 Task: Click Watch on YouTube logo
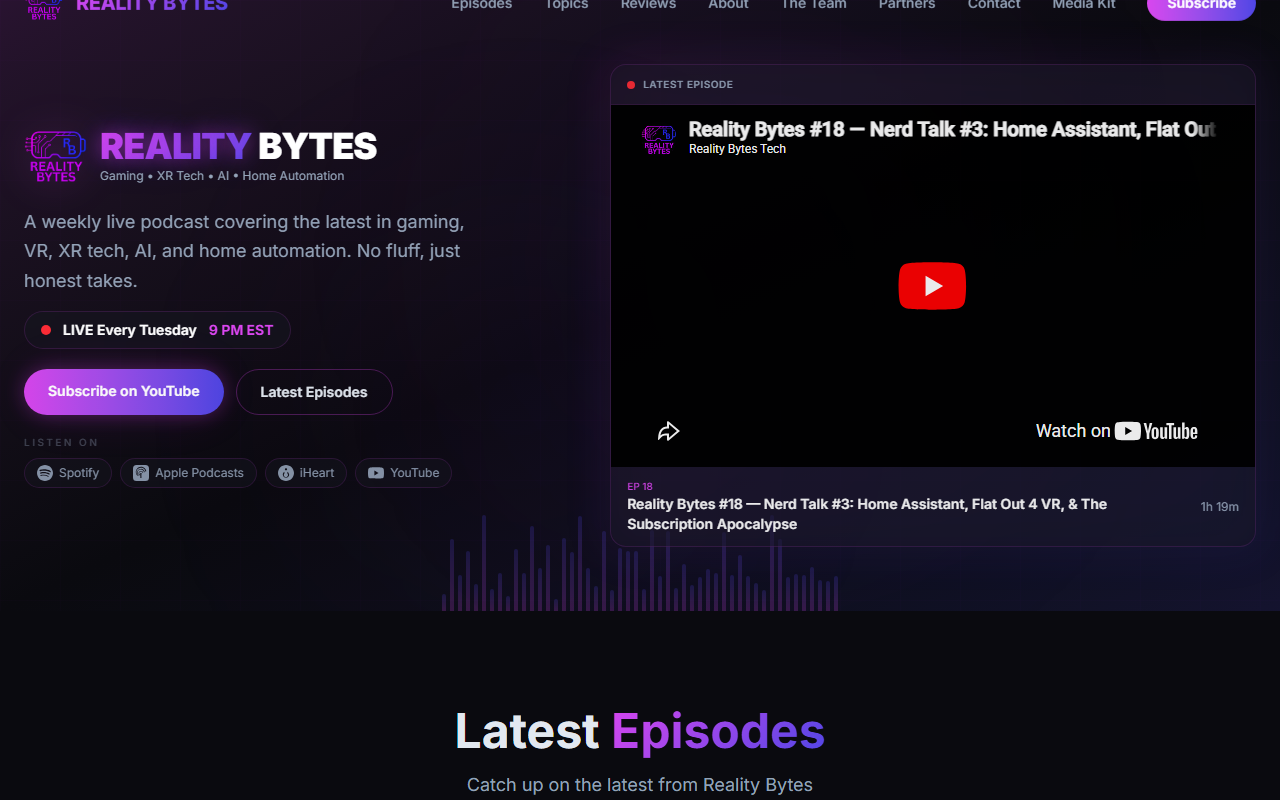pyautogui.click(x=1117, y=431)
